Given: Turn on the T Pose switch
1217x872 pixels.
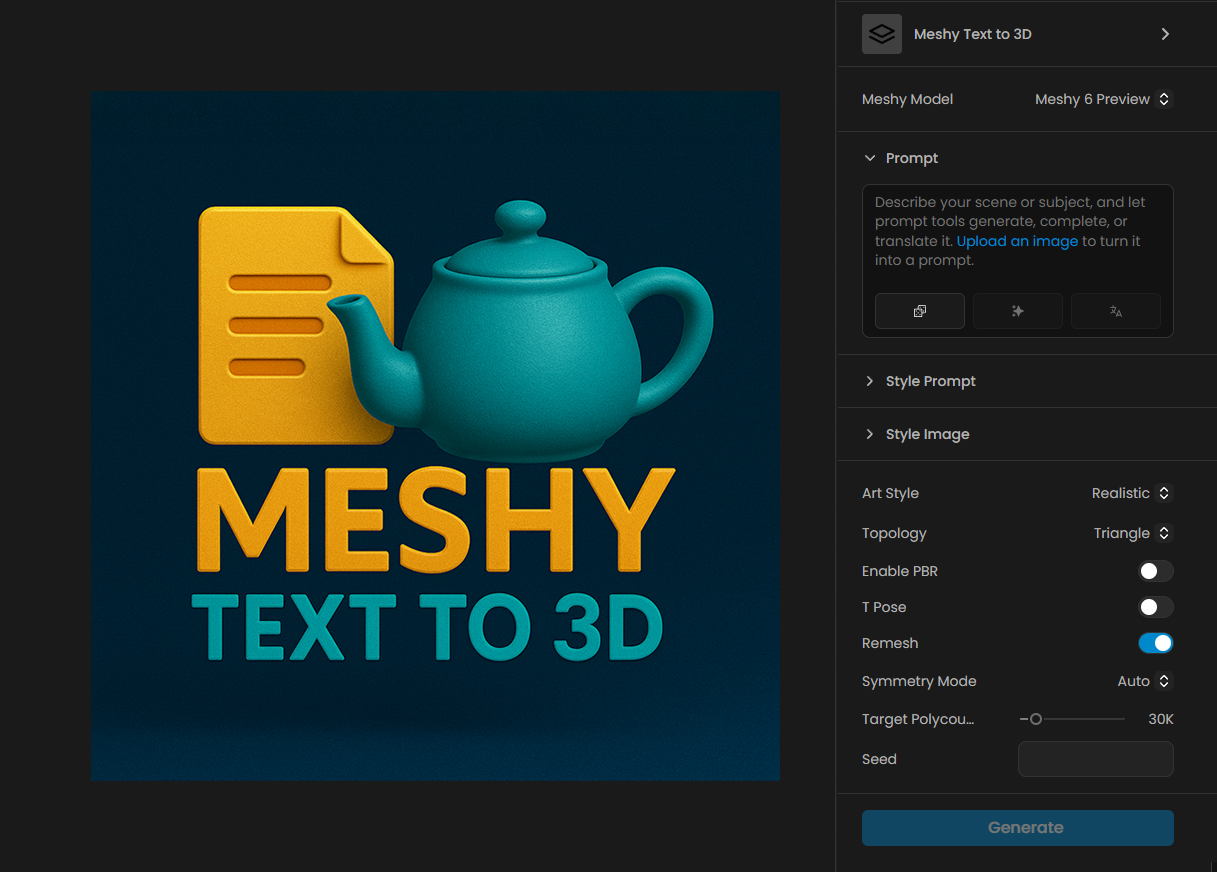Looking at the screenshot, I should coord(1155,607).
